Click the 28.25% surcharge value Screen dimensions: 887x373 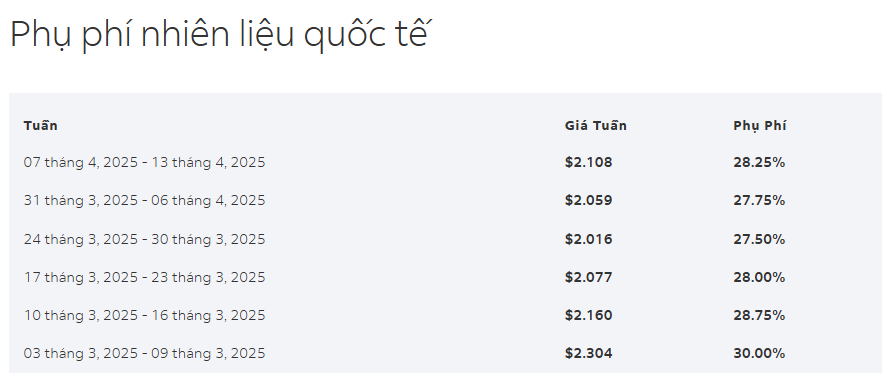[x=759, y=162]
